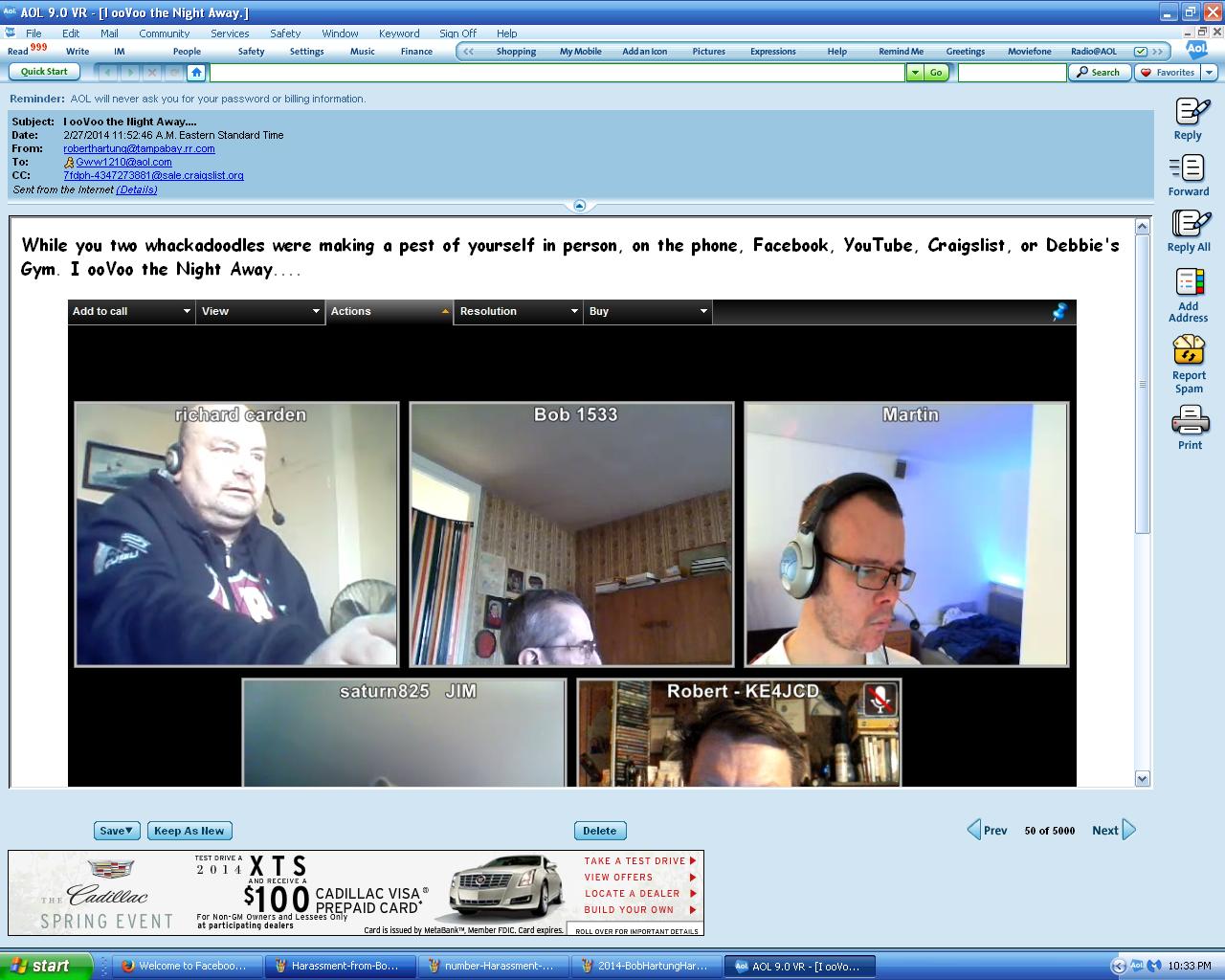Open the number-Harassment taskbar item
The width and height of the screenshot is (1225, 980).
tap(494, 966)
